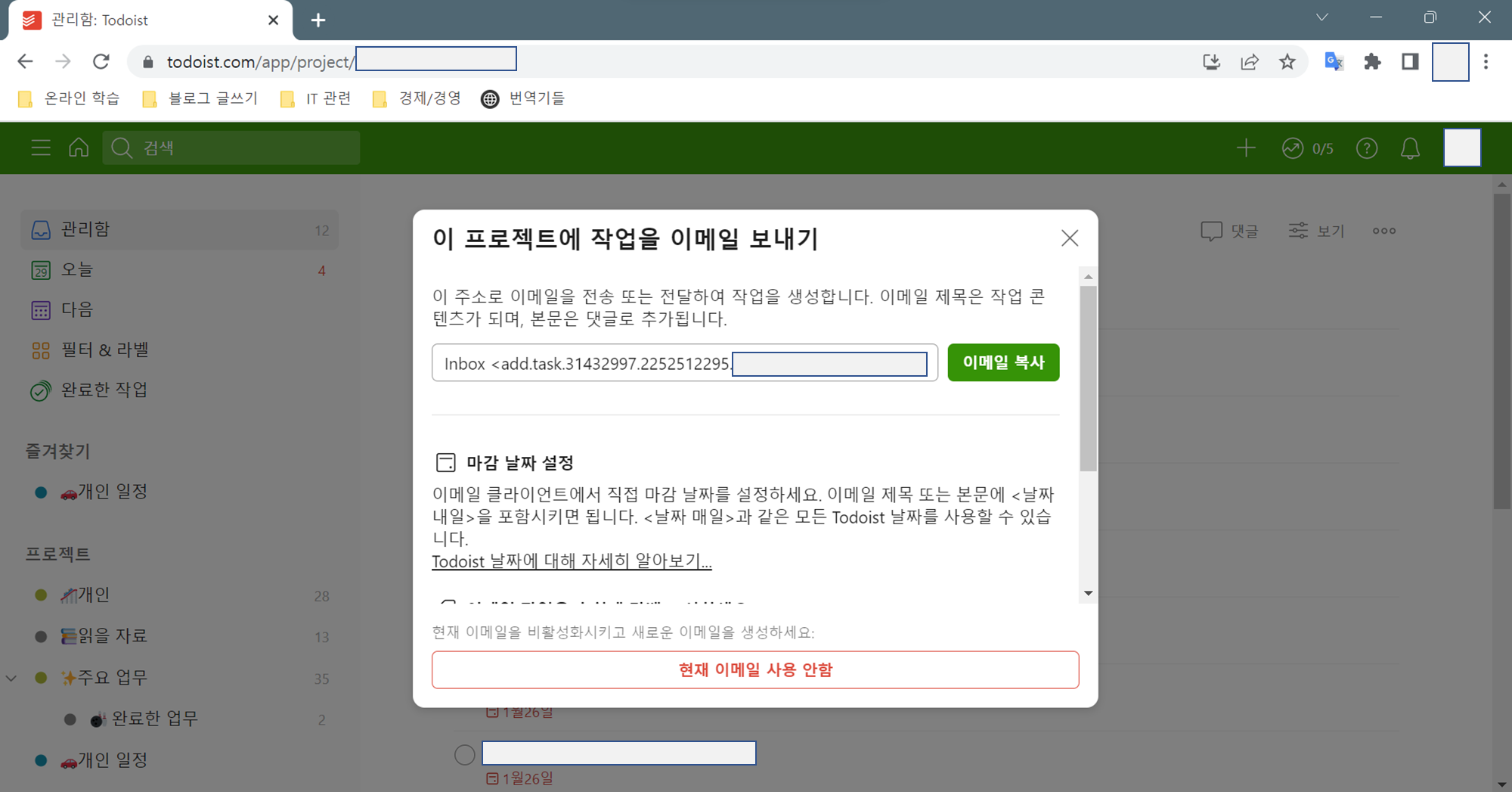Collapse the 프로젝트 section header

tap(58, 554)
